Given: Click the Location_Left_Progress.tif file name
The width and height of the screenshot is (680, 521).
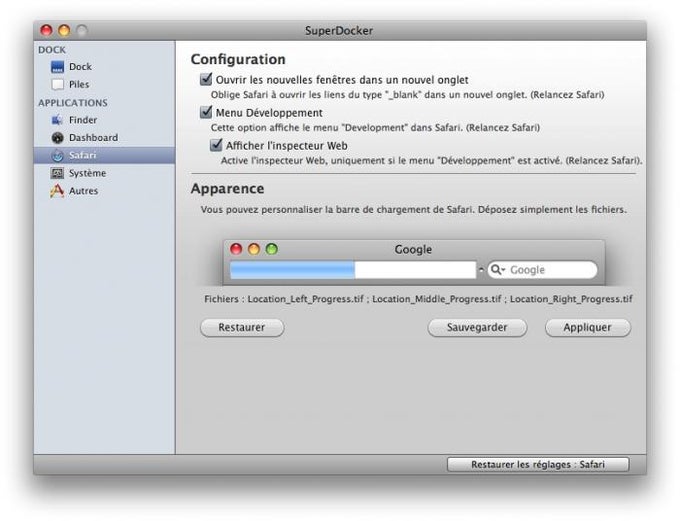Looking at the screenshot, I should 306,299.
